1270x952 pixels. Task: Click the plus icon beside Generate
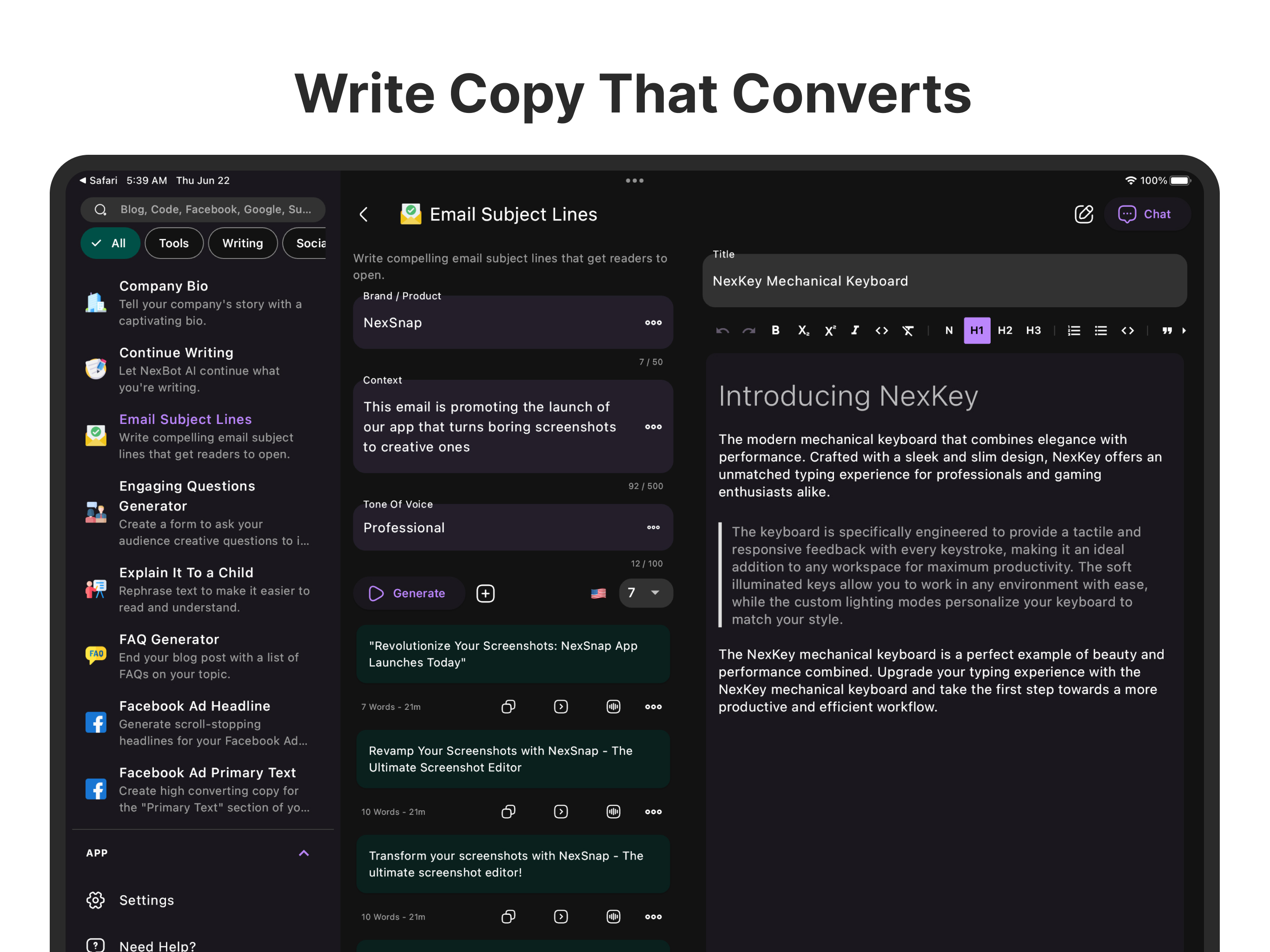[x=486, y=593]
